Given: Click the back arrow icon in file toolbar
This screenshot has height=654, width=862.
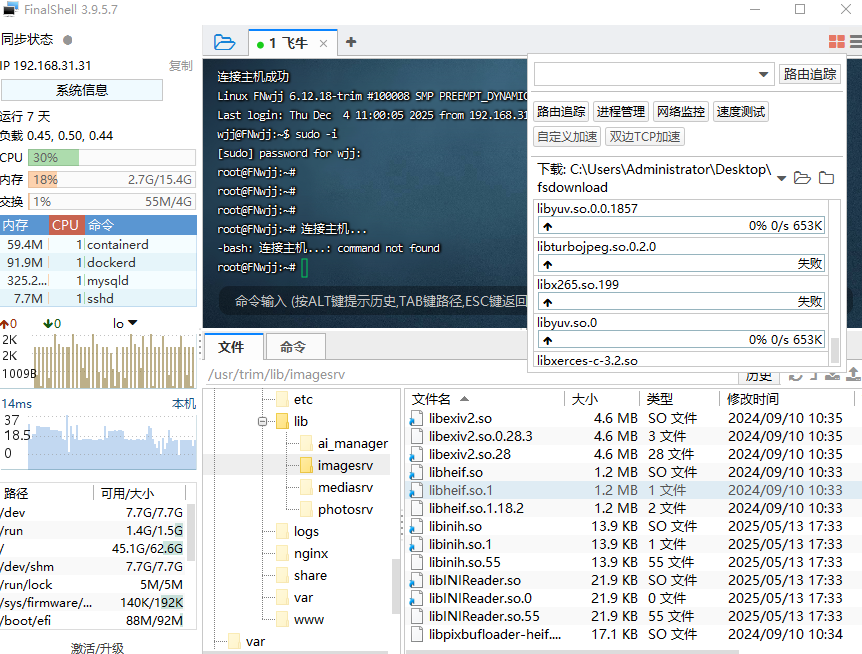Looking at the screenshot, I should tap(813, 377).
